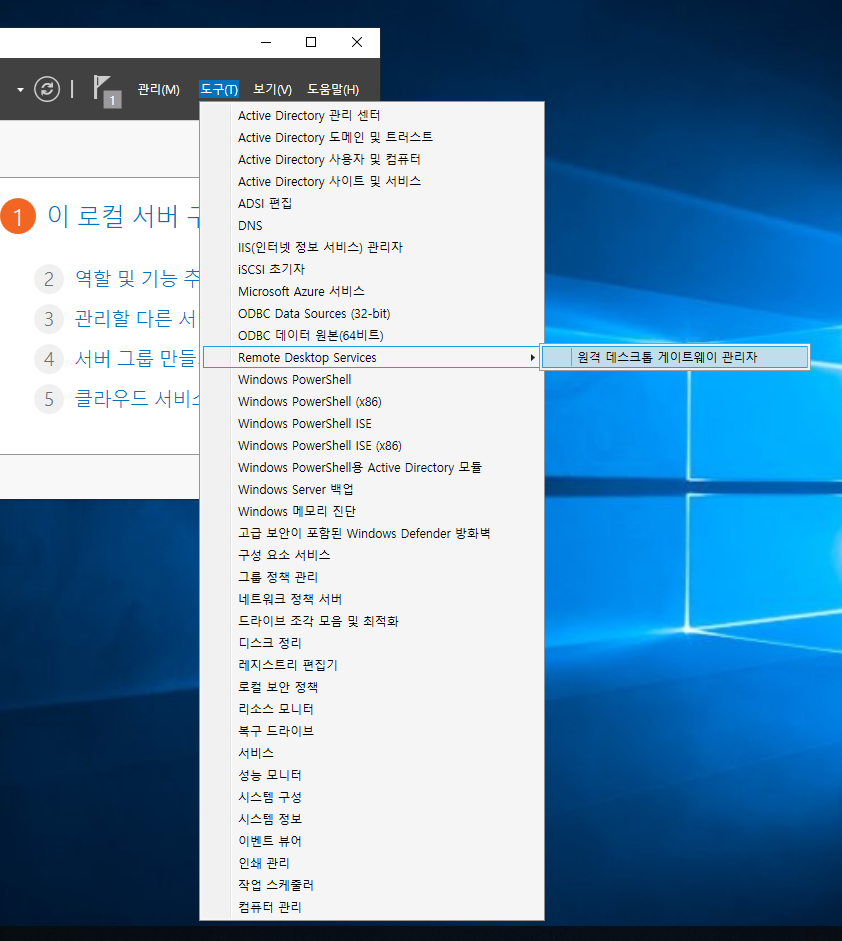Viewport: 842px width, 941px height.
Task: Open 네트워크 정책 서버
Action: pos(373,599)
